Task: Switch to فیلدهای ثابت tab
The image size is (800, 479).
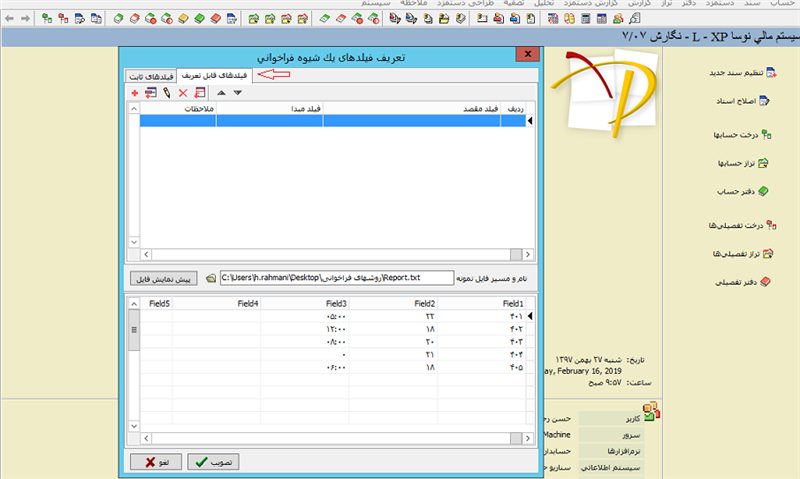Action: 151,76
